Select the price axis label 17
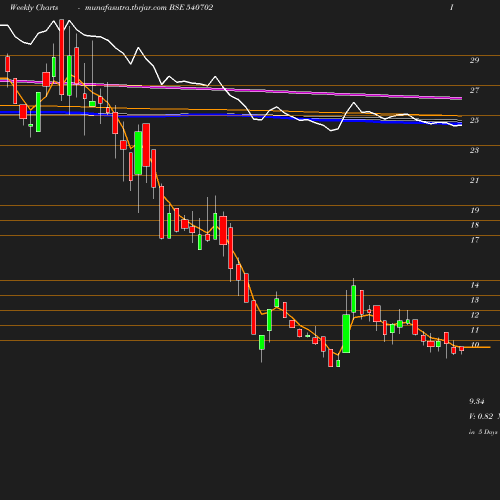This screenshot has height=500, width=500. [x=475, y=240]
